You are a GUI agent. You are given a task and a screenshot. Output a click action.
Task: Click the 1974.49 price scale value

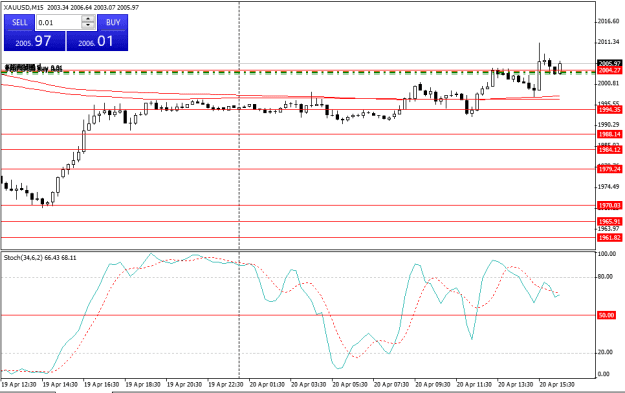pos(609,187)
